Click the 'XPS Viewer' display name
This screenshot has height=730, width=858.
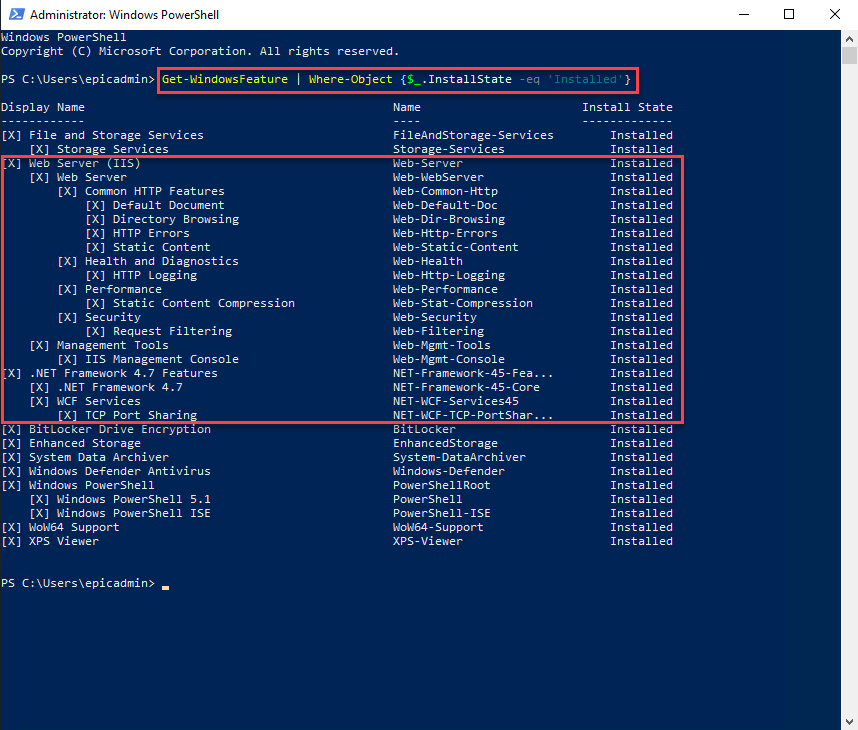tap(63, 541)
